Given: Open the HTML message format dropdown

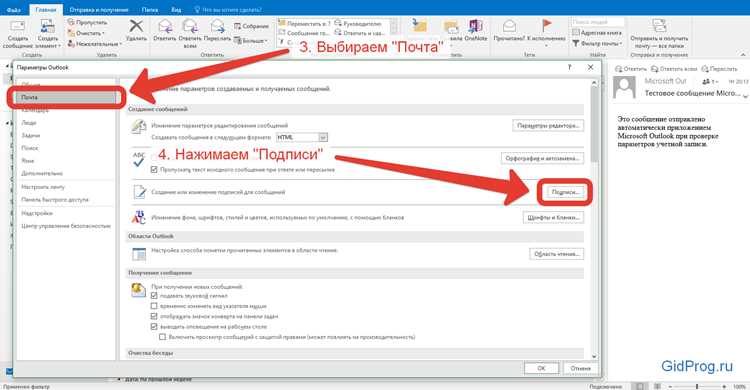Looking at the screenshot, I should (323, 137).
